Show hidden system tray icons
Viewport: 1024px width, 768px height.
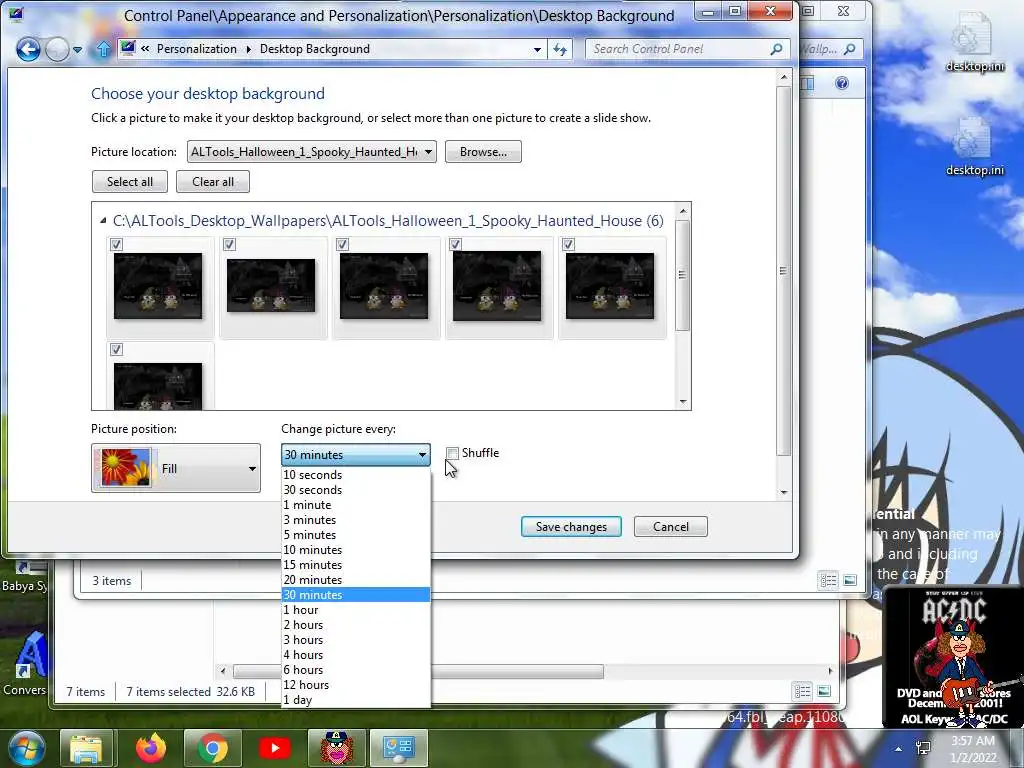pyautogui.click(x=899, y=749)
